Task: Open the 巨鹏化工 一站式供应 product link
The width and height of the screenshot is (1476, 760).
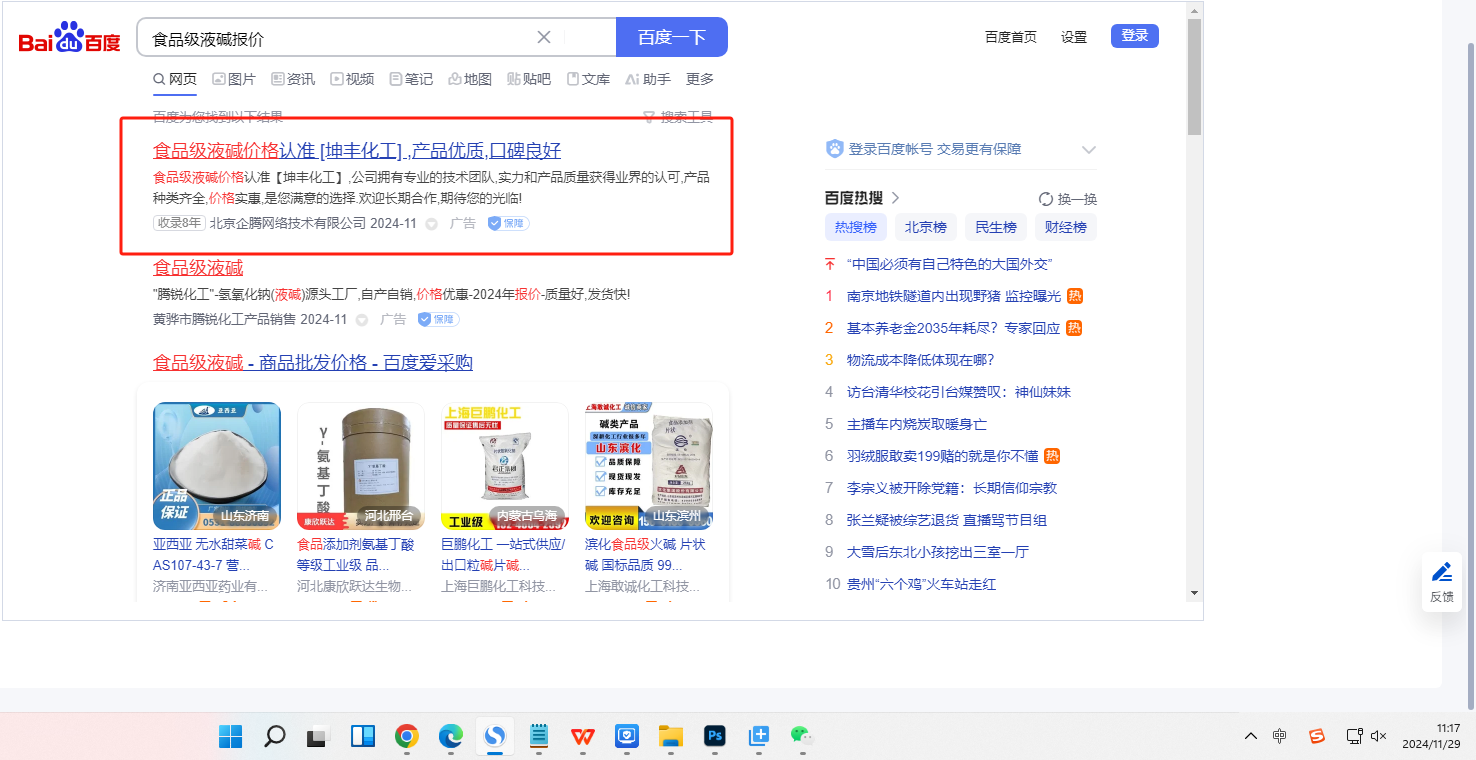Action: 503,554
